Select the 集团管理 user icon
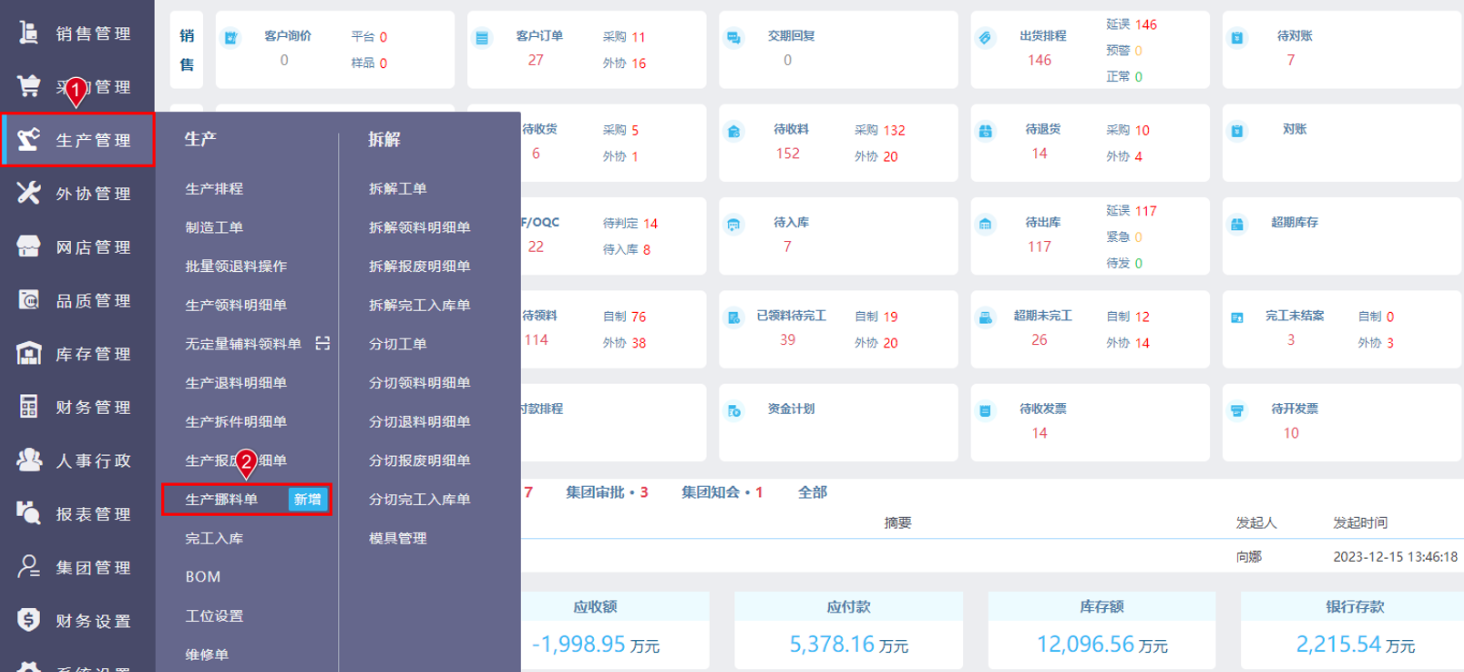Image resolution: width=1464 pixels, height=672 pixels. pos(29,567)
